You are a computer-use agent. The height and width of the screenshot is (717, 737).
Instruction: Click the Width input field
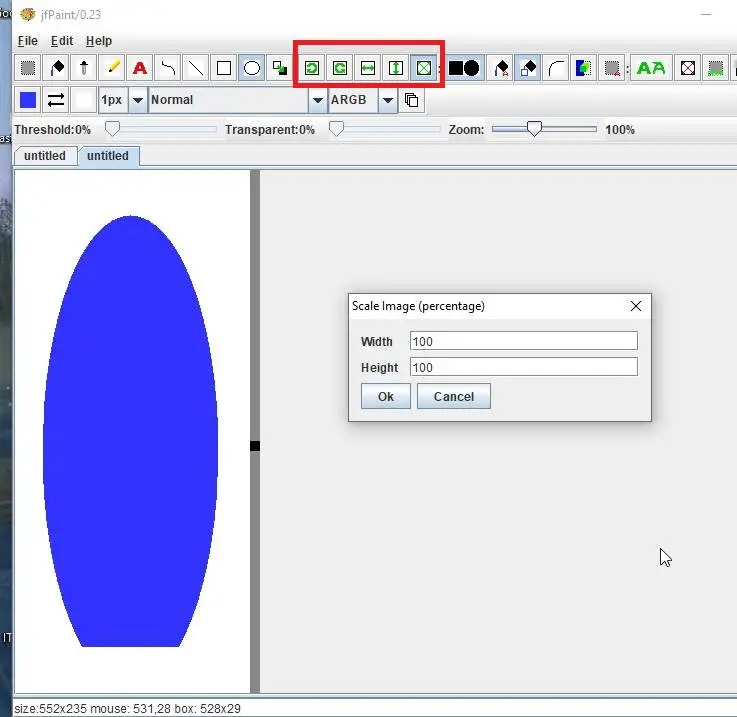[524, 341]
